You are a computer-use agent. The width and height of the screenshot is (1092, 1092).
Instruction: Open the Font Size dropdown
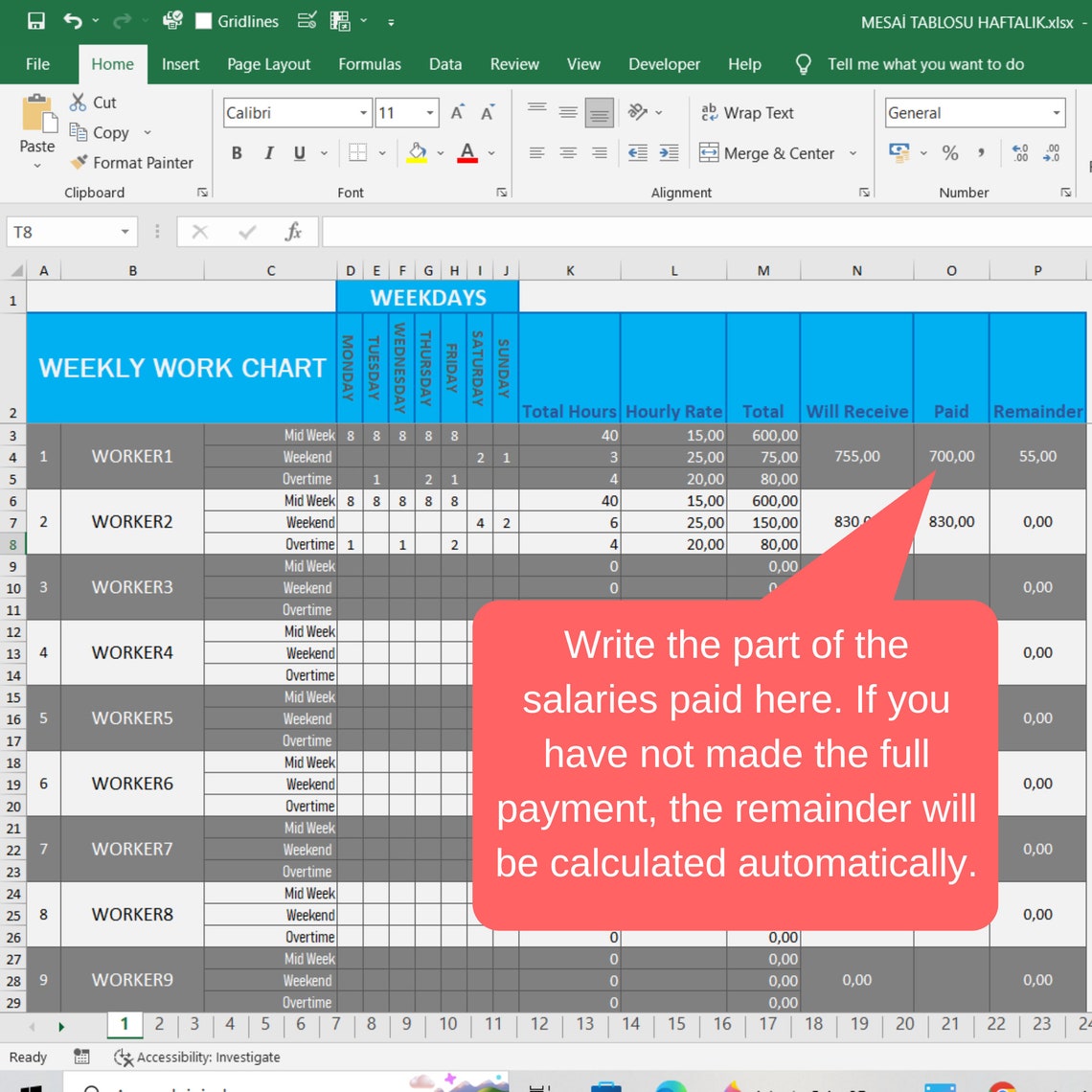tap(430, 112)
